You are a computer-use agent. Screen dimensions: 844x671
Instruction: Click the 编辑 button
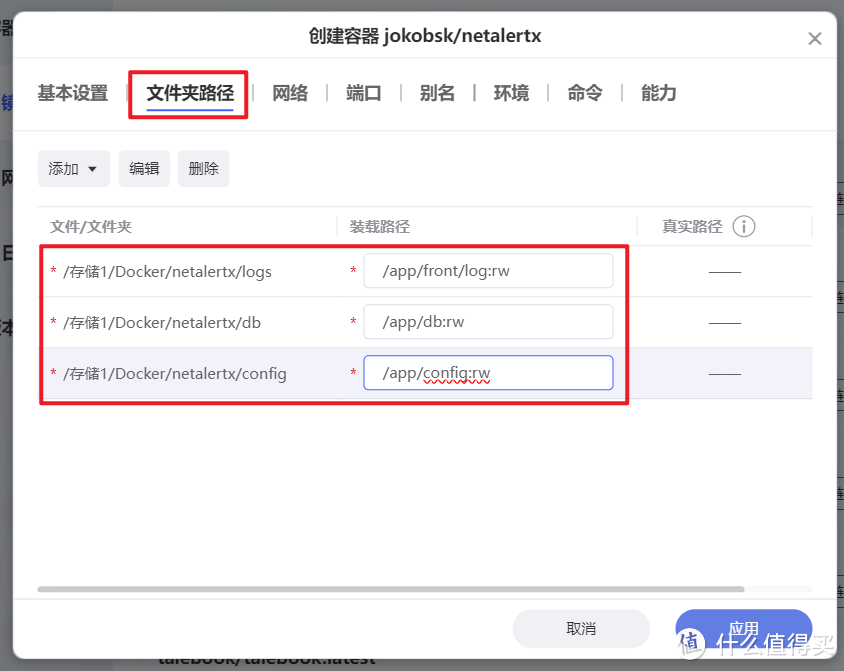144,168
